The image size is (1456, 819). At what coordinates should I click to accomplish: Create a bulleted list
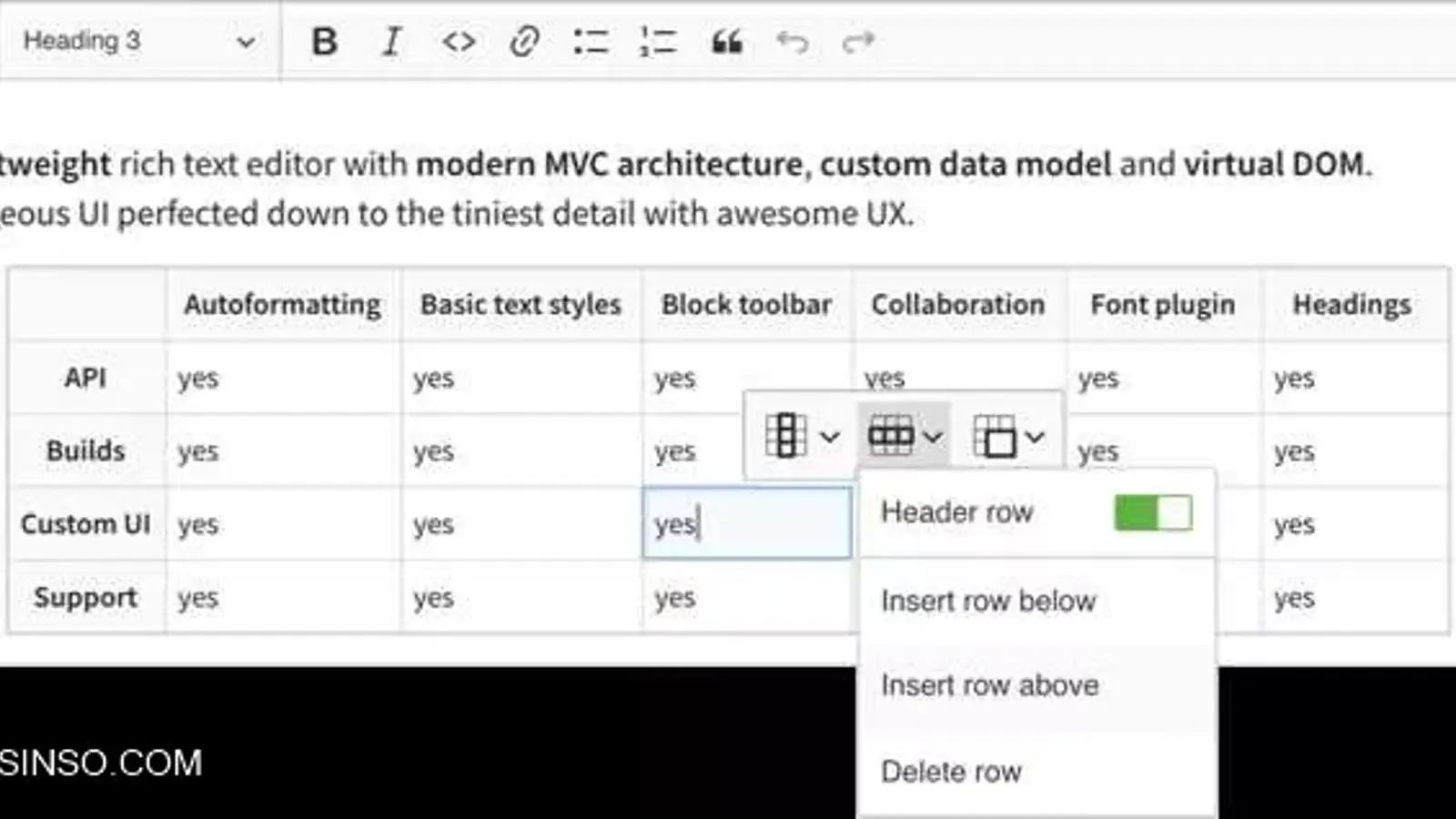590,41
